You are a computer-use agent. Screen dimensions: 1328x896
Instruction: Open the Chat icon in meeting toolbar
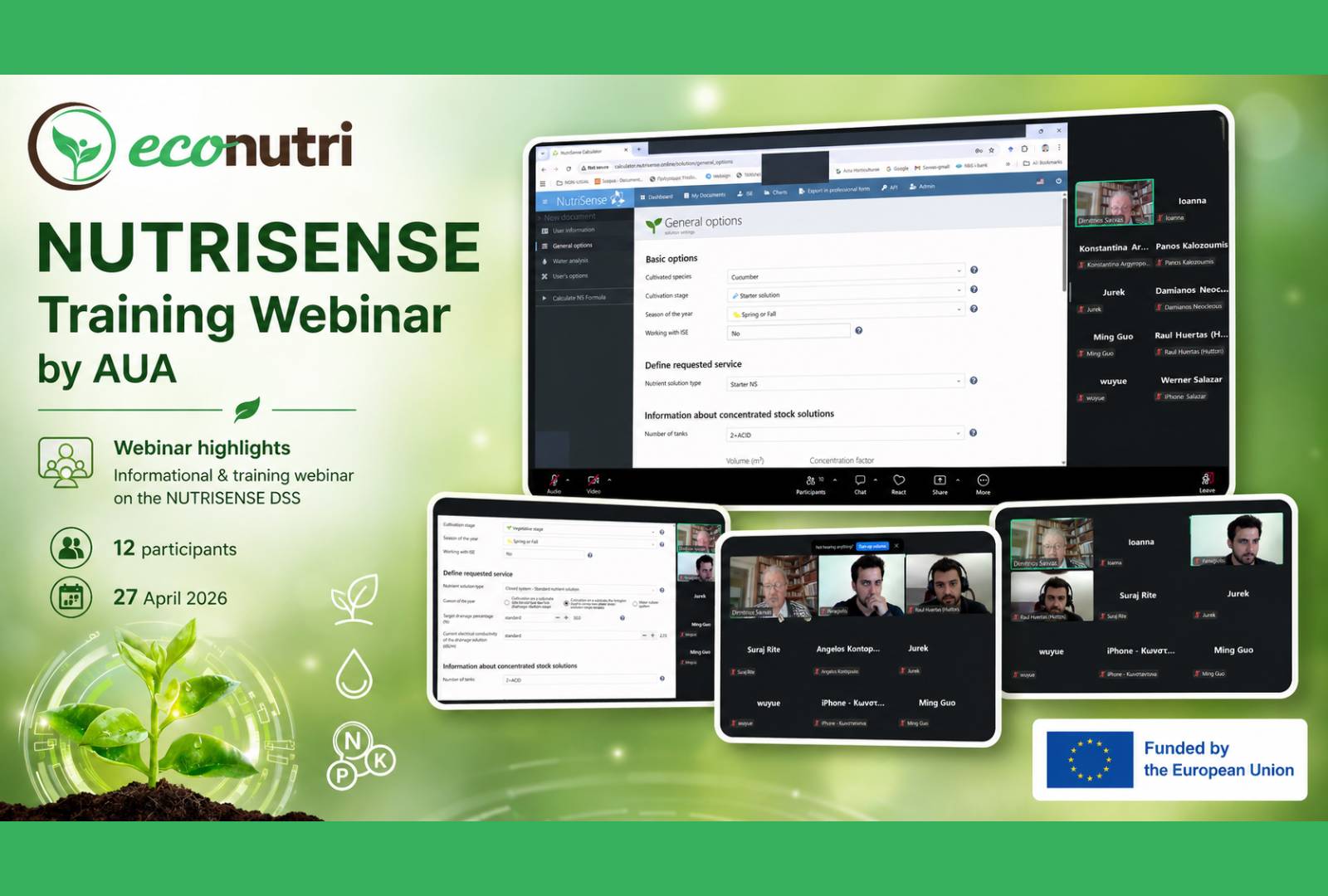coord(860,480)
